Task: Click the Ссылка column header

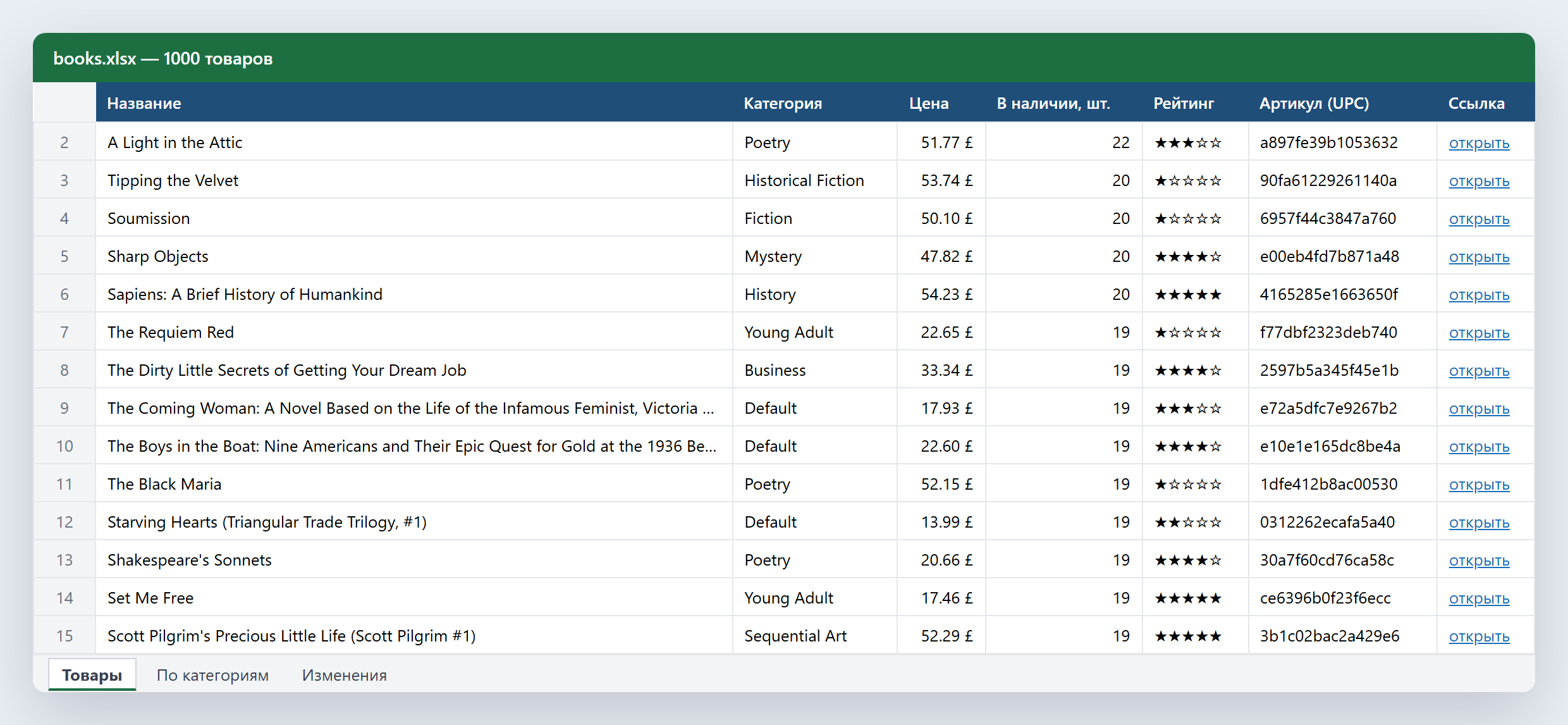Action: (x=1486, y=102)
